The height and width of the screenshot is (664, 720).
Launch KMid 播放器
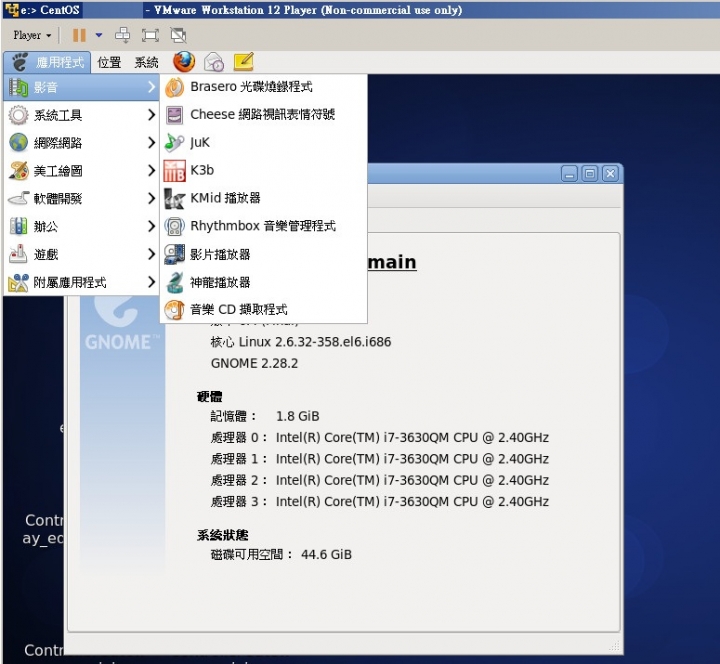pos(264,198)
